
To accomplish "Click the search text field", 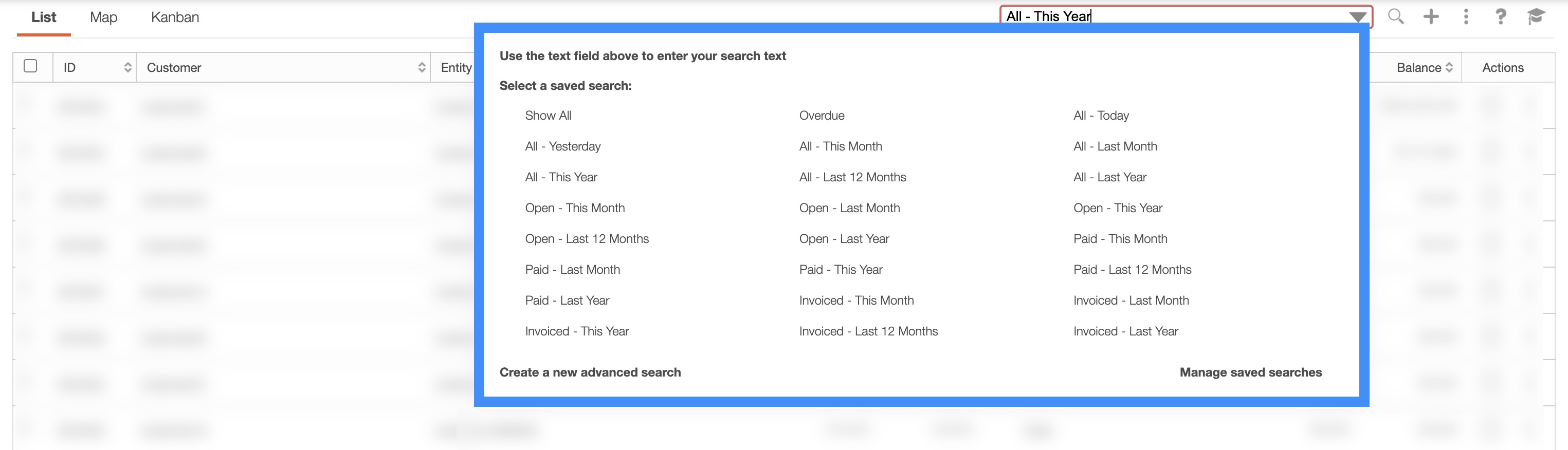I will 1169,16.
